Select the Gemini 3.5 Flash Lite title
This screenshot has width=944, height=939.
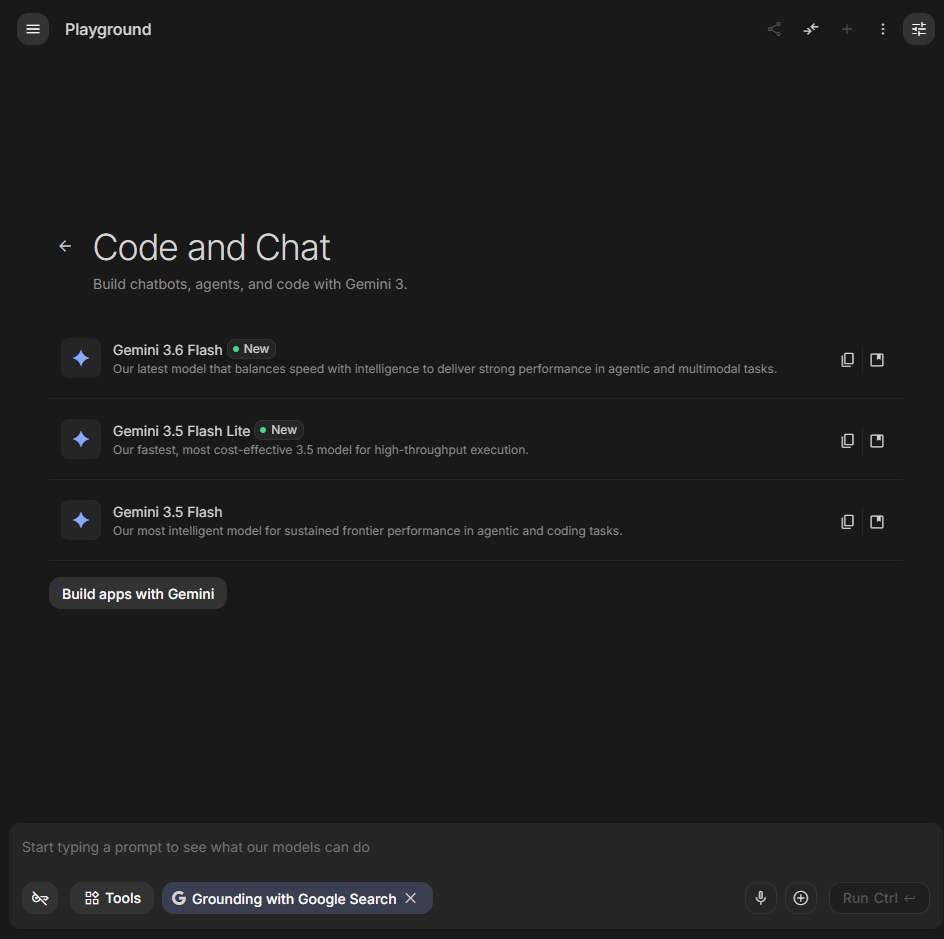click(181, 431)
